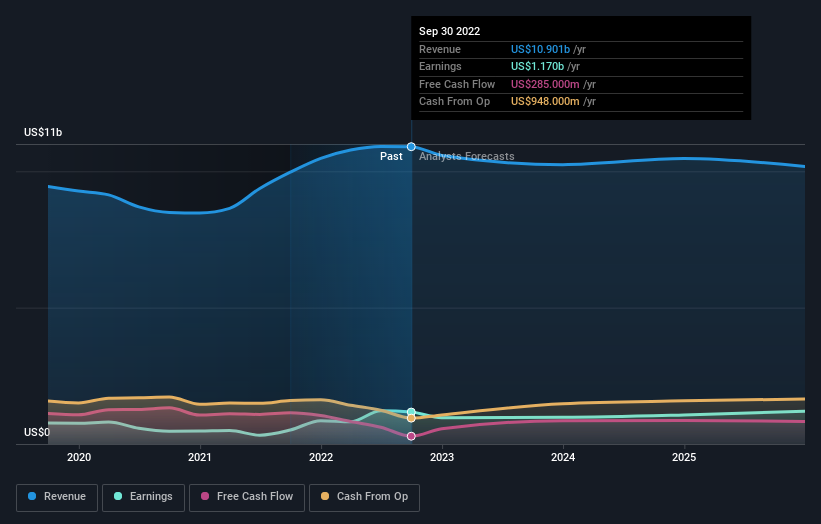Click the 'Cash From Op' row label in tooltip
Viewport: 821px width, 524px height.
coord(454,102)
